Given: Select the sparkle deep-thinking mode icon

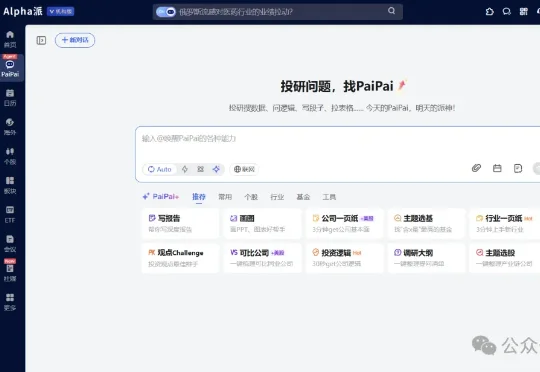Looking at the screenshot, I should click(216, 169).
